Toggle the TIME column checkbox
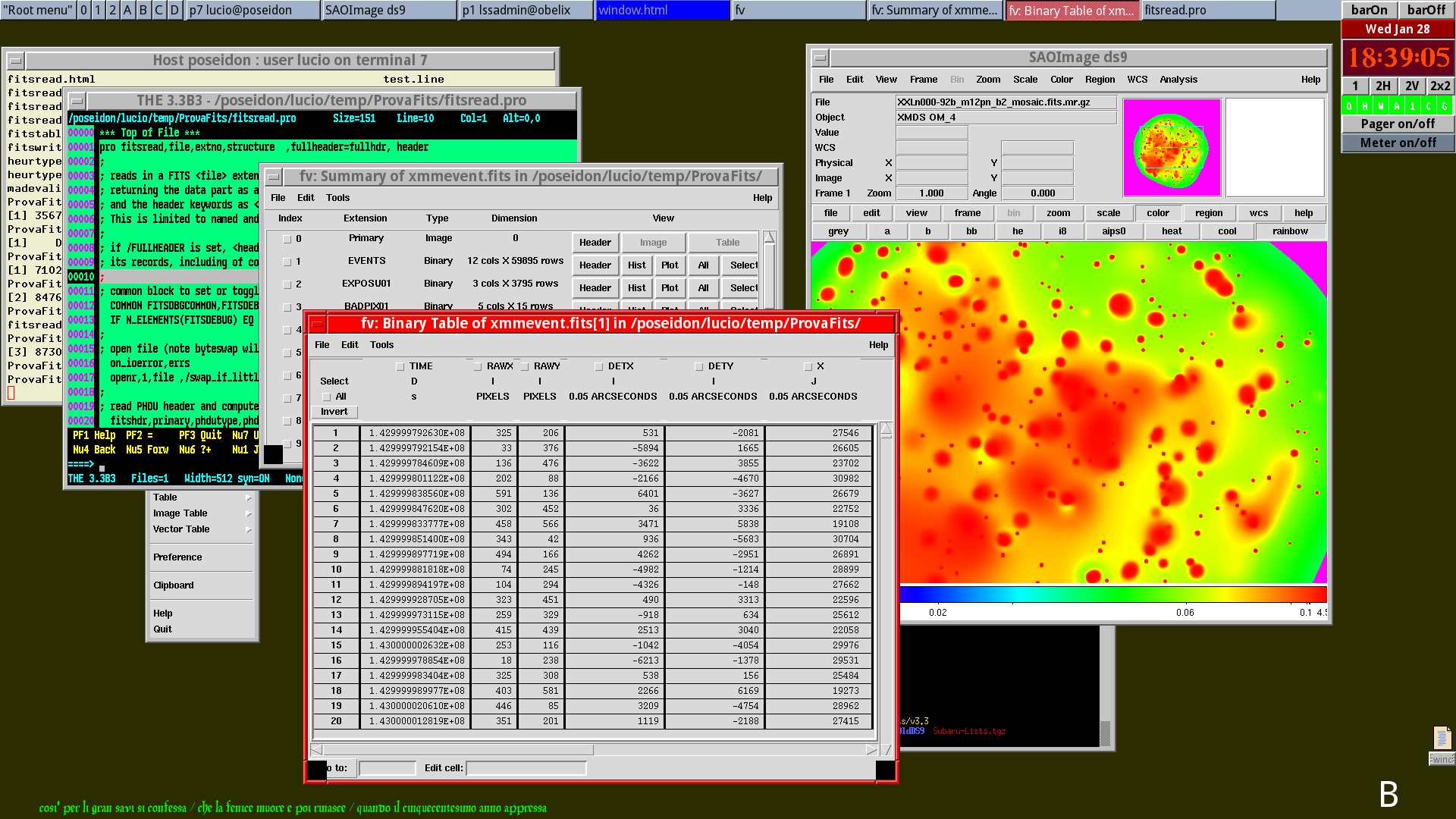Viewport: 1456px width, 819px height. 400,367
